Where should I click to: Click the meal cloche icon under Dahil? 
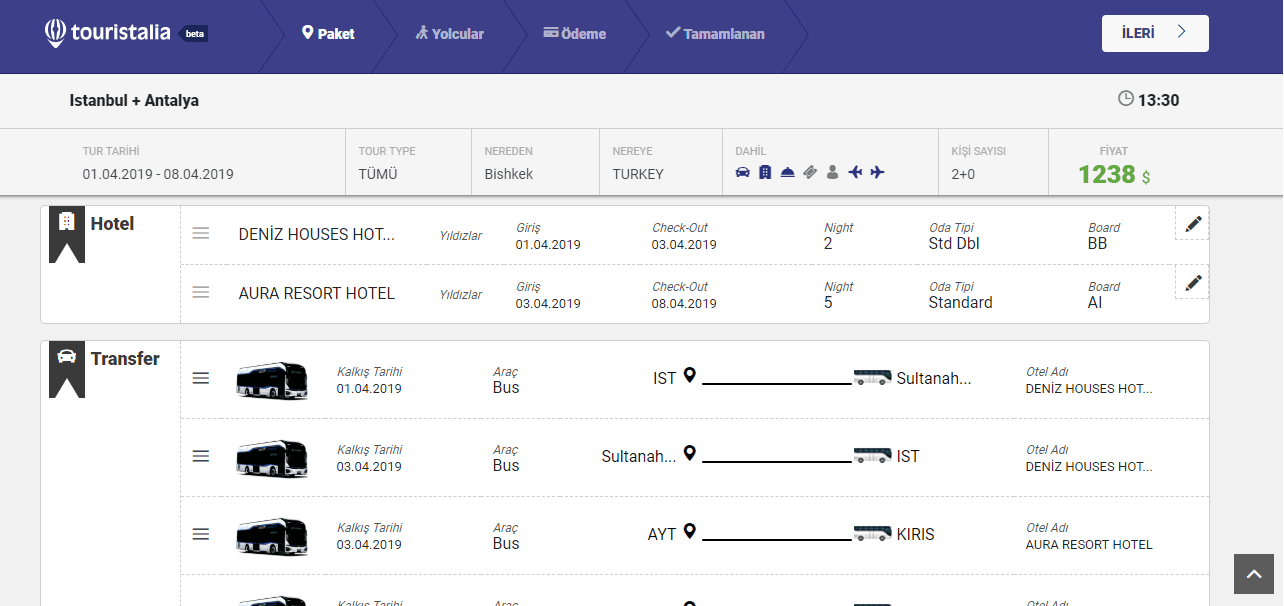click(x=788, y=173)
